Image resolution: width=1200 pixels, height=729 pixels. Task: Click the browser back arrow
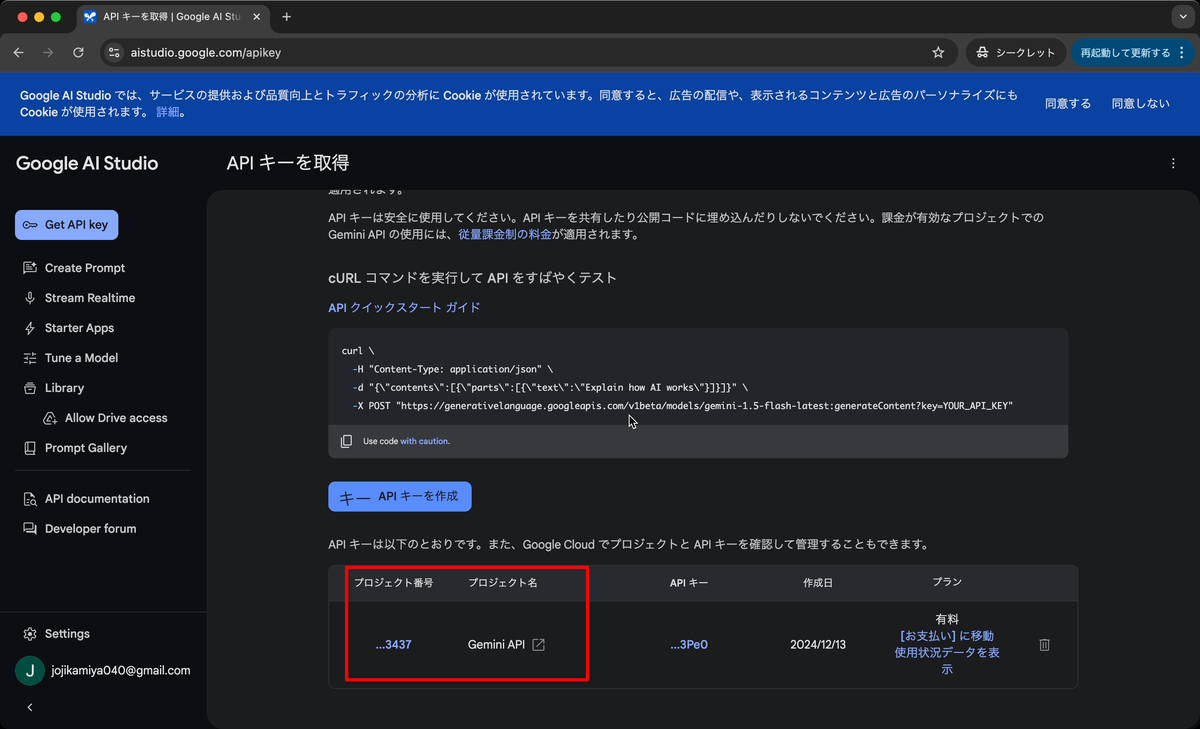(18, 53)
